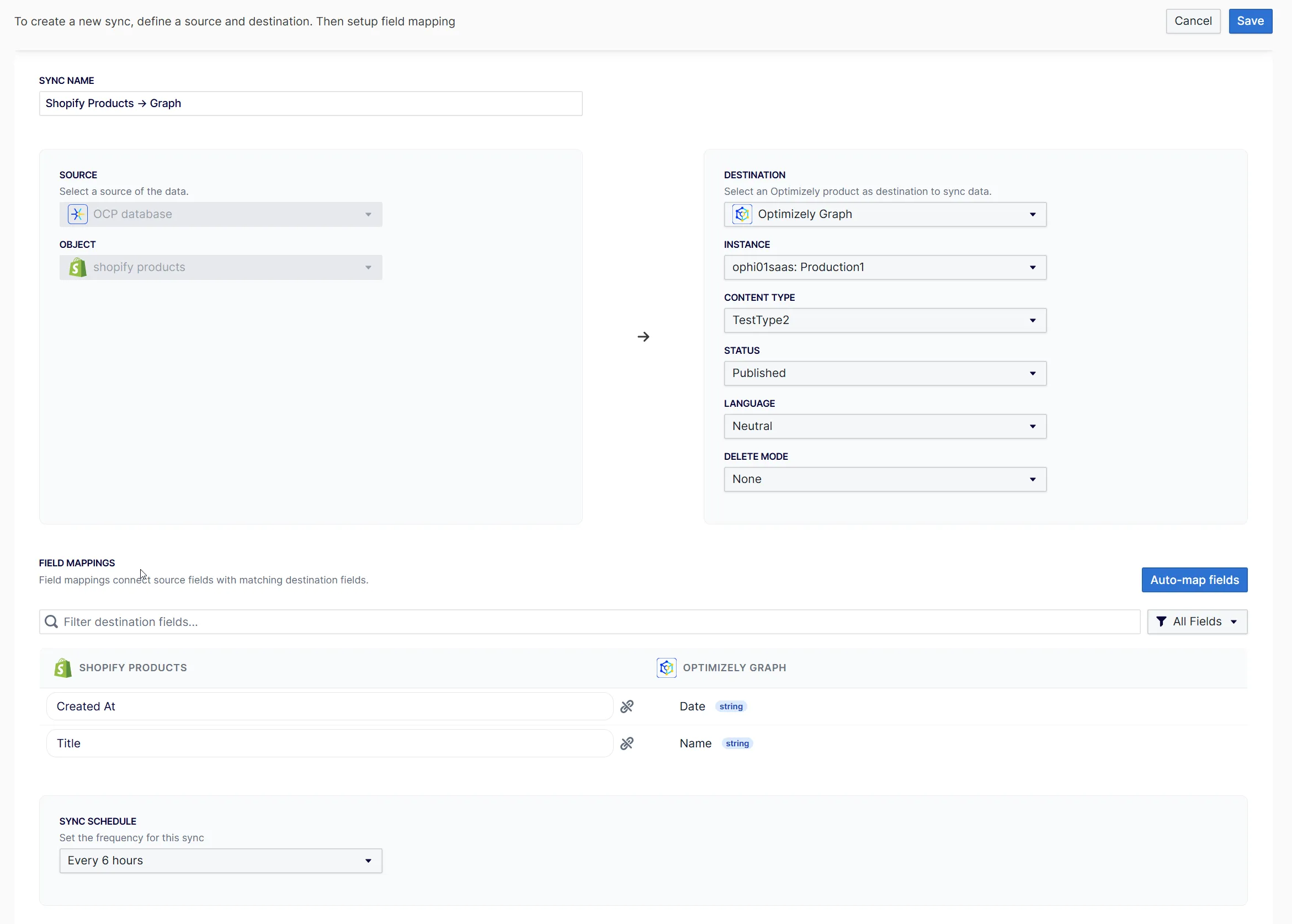Select the Created At source field

point(330,707)
